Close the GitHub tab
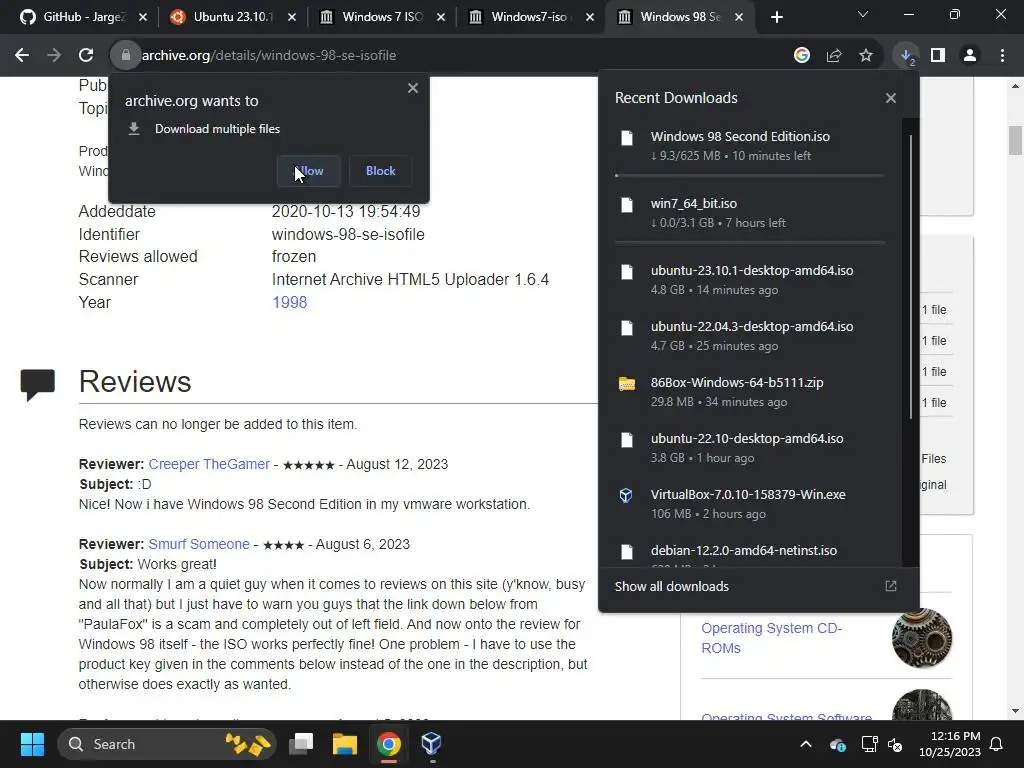Image resolution: width=1024 pixels, height=768 pixels. pyautogui.click(x=143, y=17)
